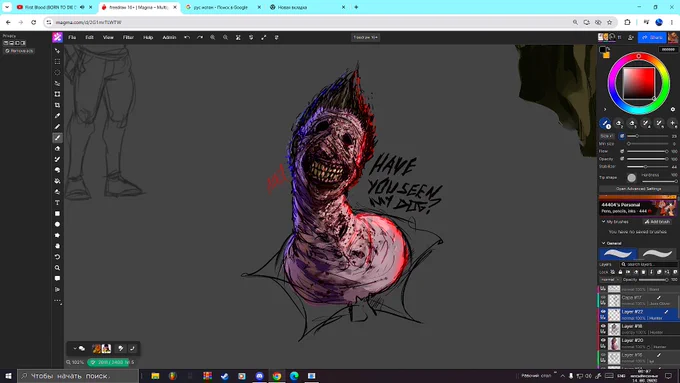This screenshot has height=383, width=680.
Task: Toggle lock transparent pixels icon
Action: (x=612, y=272)
